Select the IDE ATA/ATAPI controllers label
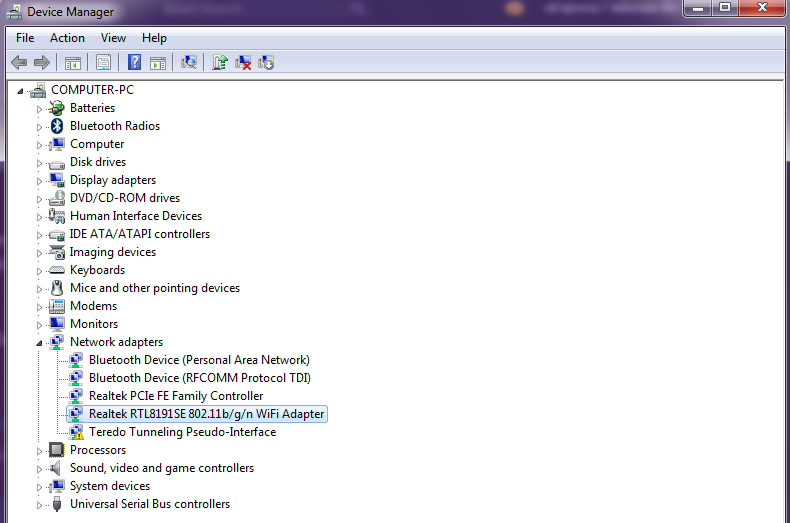Screen dimensions: 790x523 click(x=140, y=234)
